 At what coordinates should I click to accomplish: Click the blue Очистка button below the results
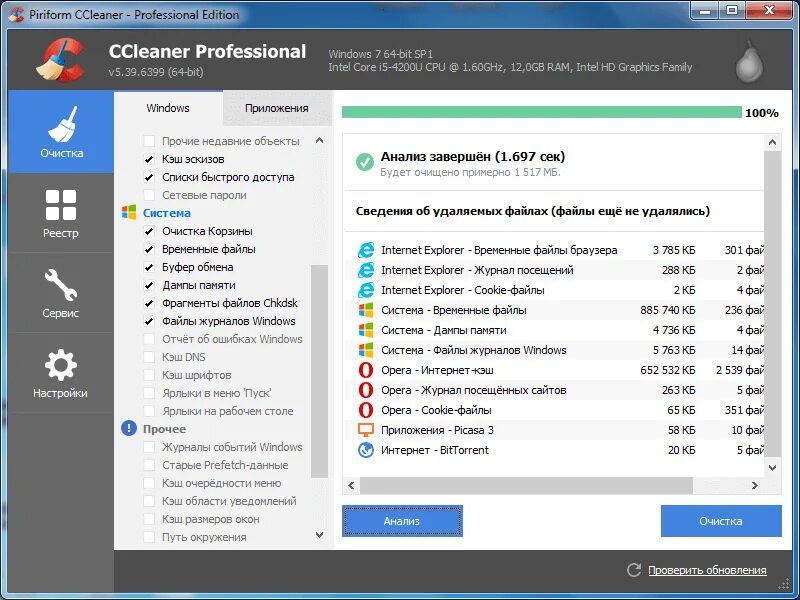click(x=721, y=521)
